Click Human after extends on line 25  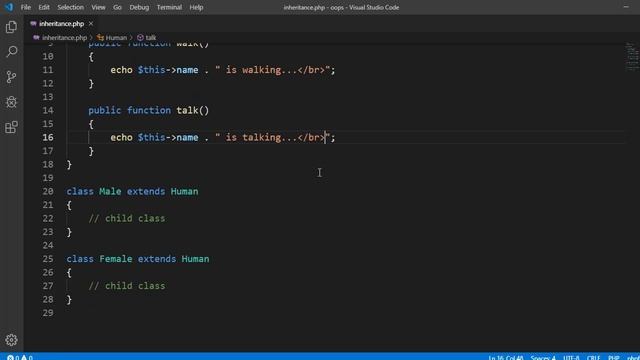coord(196,259)
